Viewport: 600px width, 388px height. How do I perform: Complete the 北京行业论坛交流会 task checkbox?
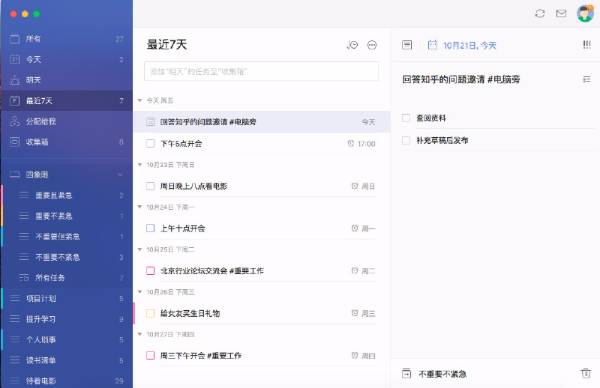coord(150,271)
